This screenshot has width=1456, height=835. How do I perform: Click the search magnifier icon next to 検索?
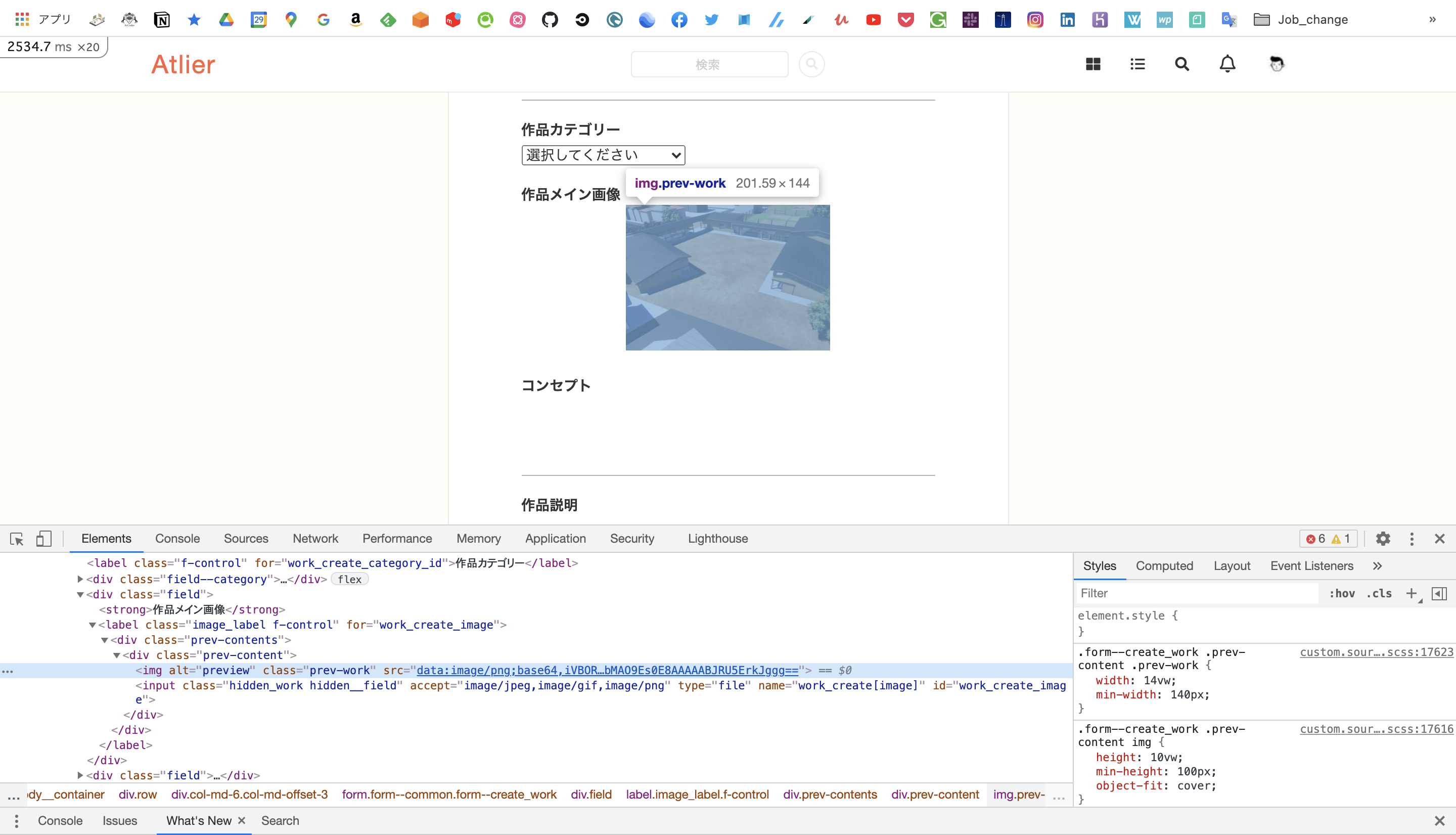tap(812, 64)
